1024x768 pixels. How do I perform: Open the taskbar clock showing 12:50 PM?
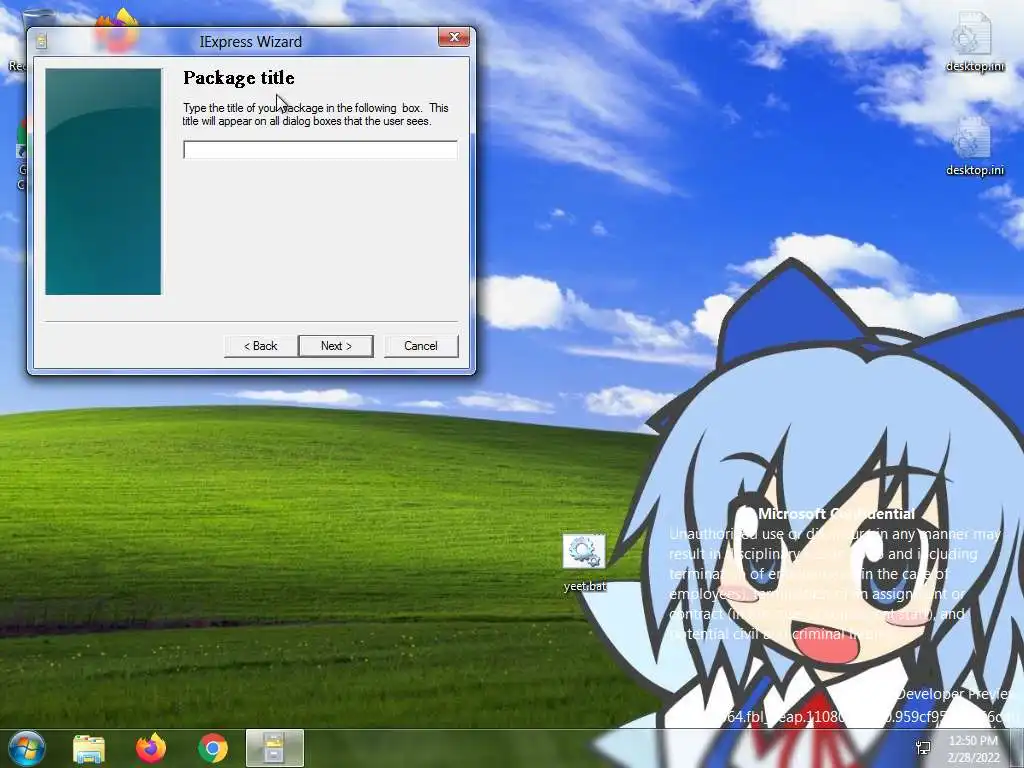pyautogui.click(x=973, y=749)
